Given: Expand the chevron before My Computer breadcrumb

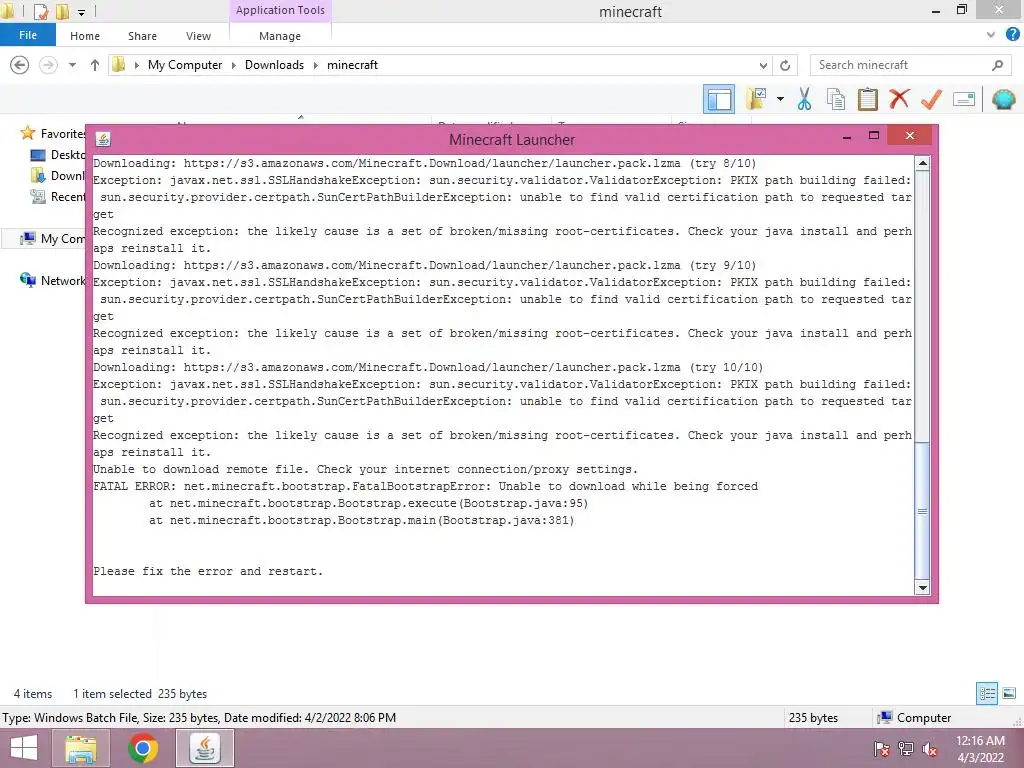Looking at the screenshot, I should [136, 65].
